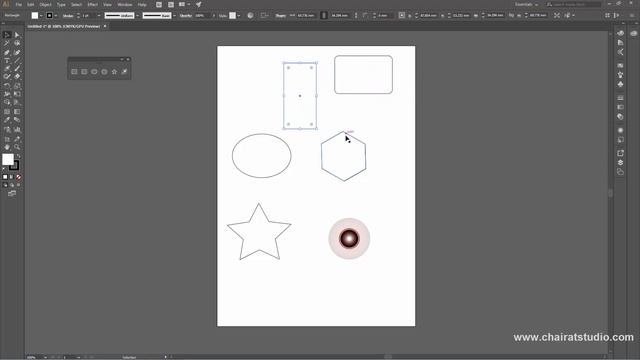Open the Symbols panel icon in right dock

point(620,84)
